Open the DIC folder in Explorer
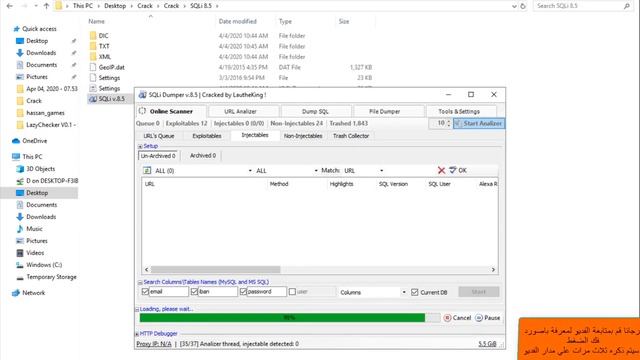Screen dimensions: 640x360 (x=104, y=36)
